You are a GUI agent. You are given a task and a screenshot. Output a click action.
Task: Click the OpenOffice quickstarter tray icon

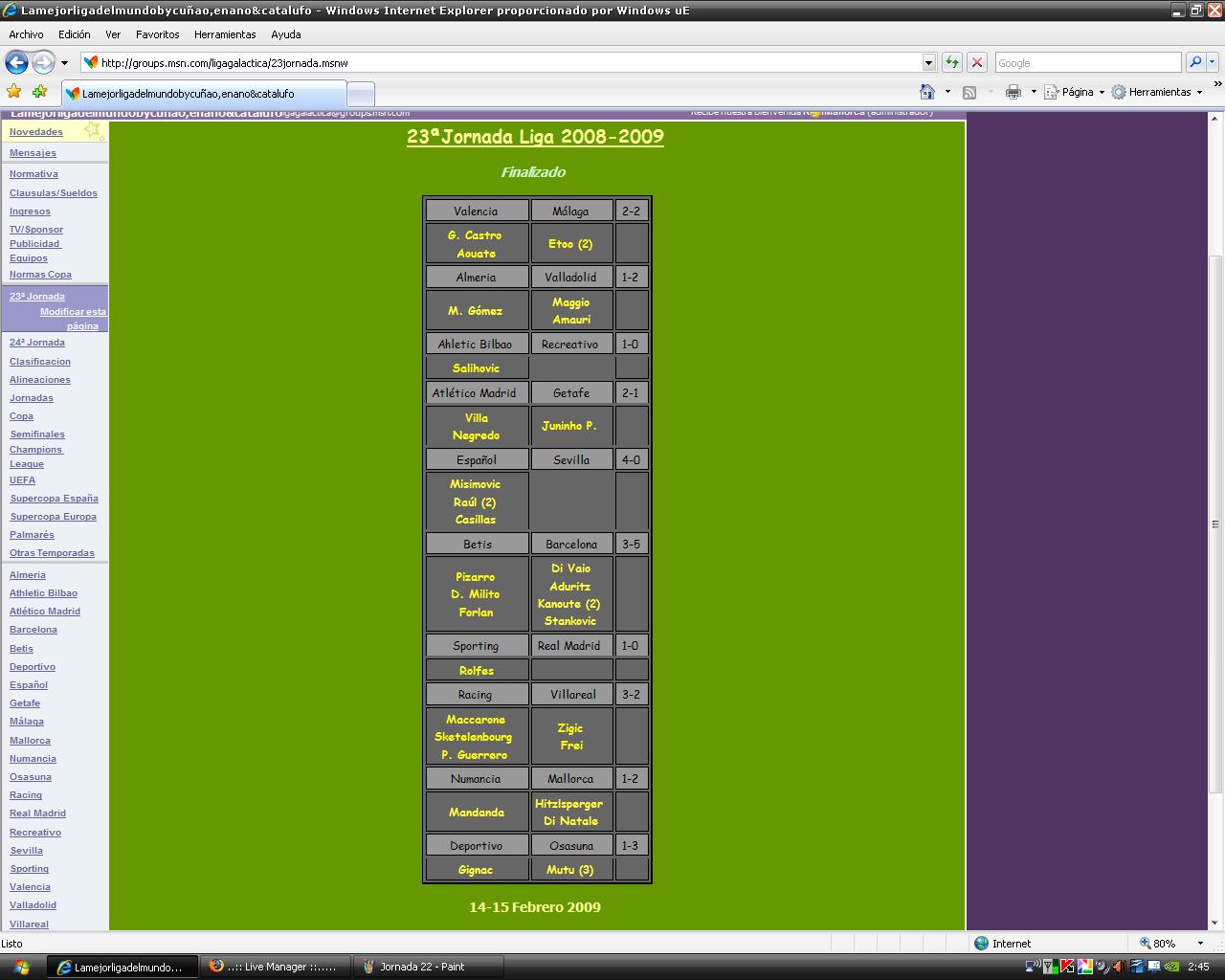(1137, 967)
